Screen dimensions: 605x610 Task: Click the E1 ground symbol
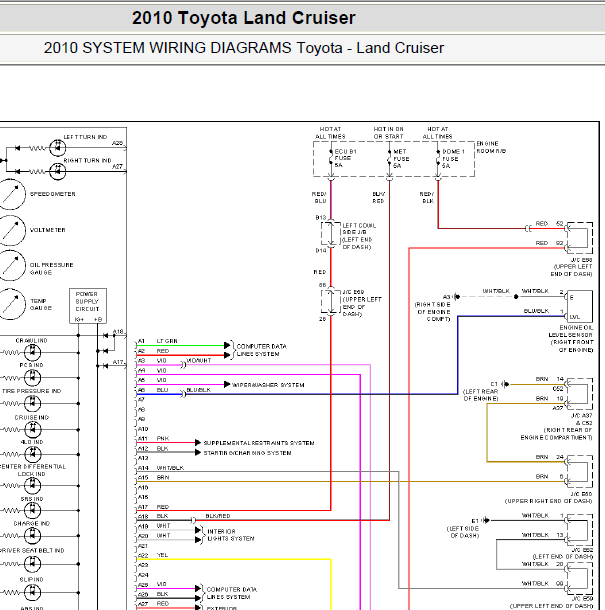click(x=486, y=520)
